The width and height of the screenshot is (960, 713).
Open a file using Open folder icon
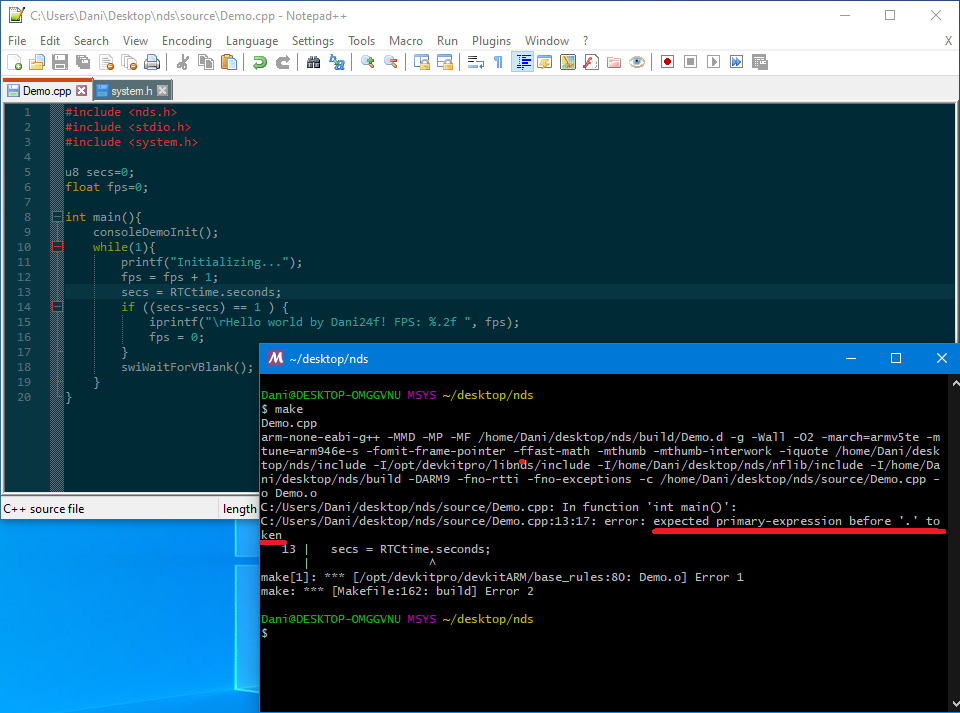click(37, 62)
